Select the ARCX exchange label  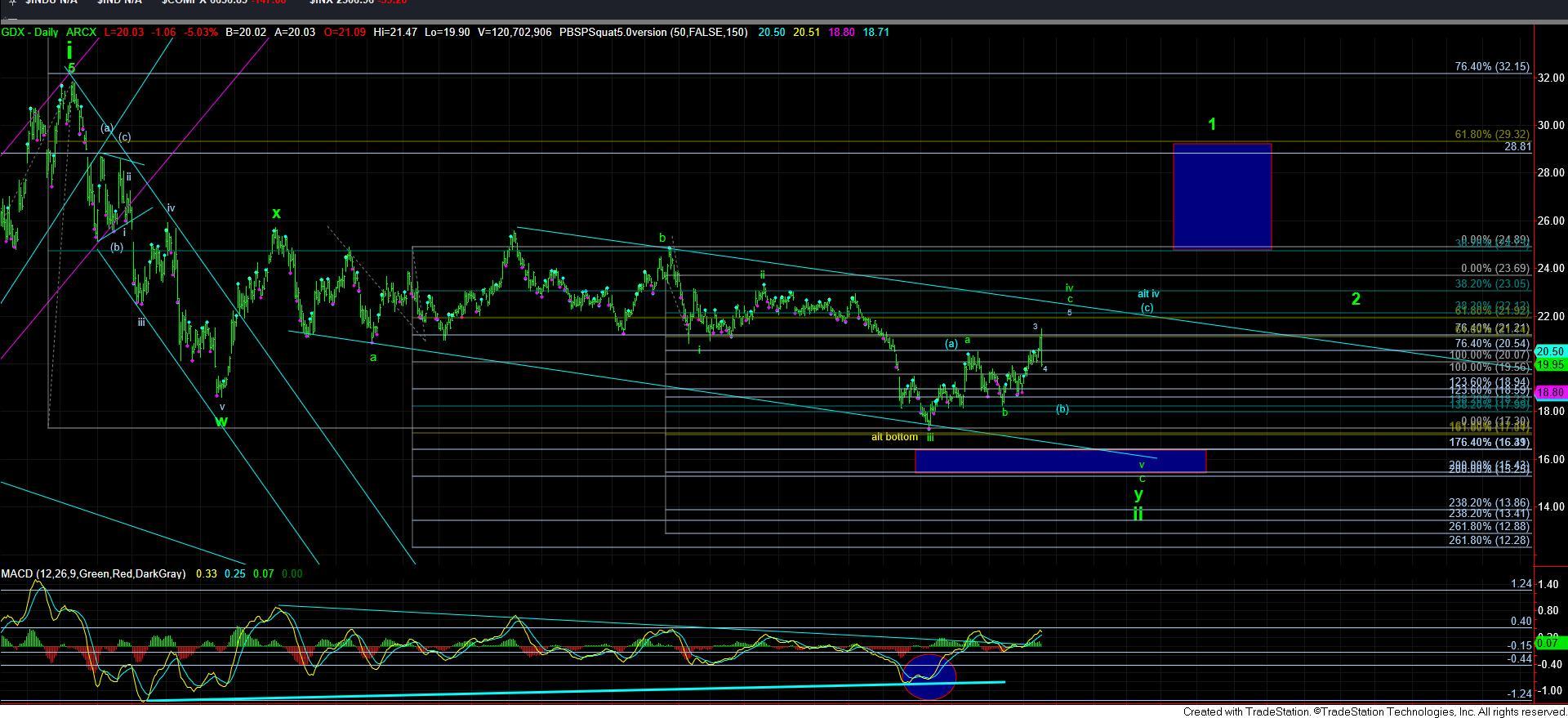point(81,33)
